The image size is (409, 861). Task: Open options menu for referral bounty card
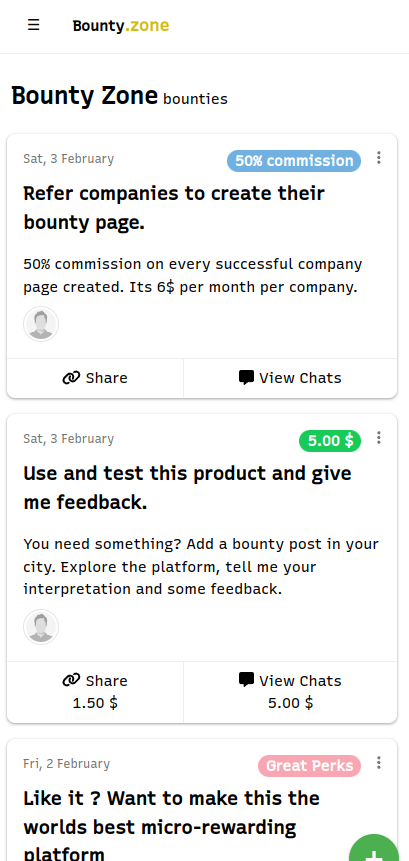379,158
